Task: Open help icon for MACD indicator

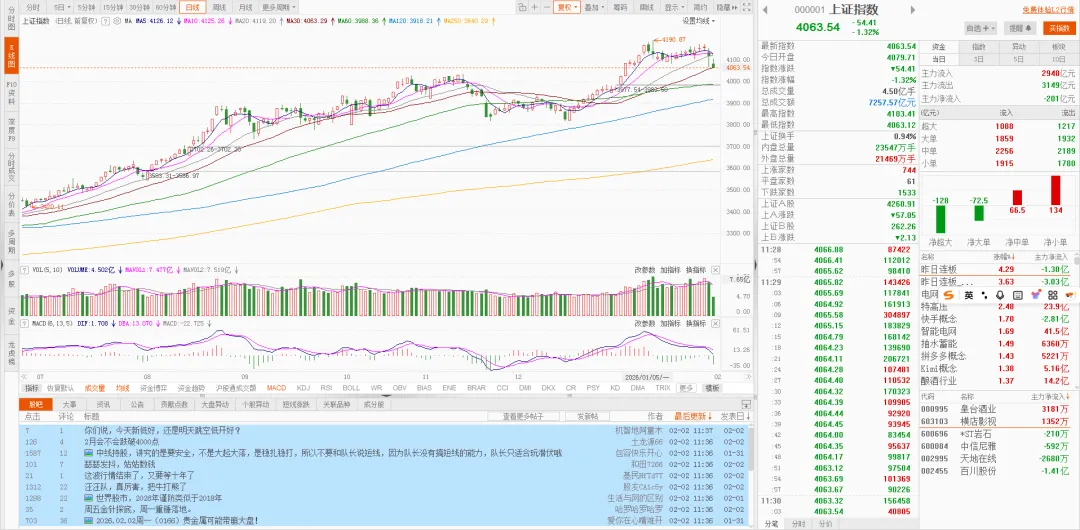Action: [25, 323]
